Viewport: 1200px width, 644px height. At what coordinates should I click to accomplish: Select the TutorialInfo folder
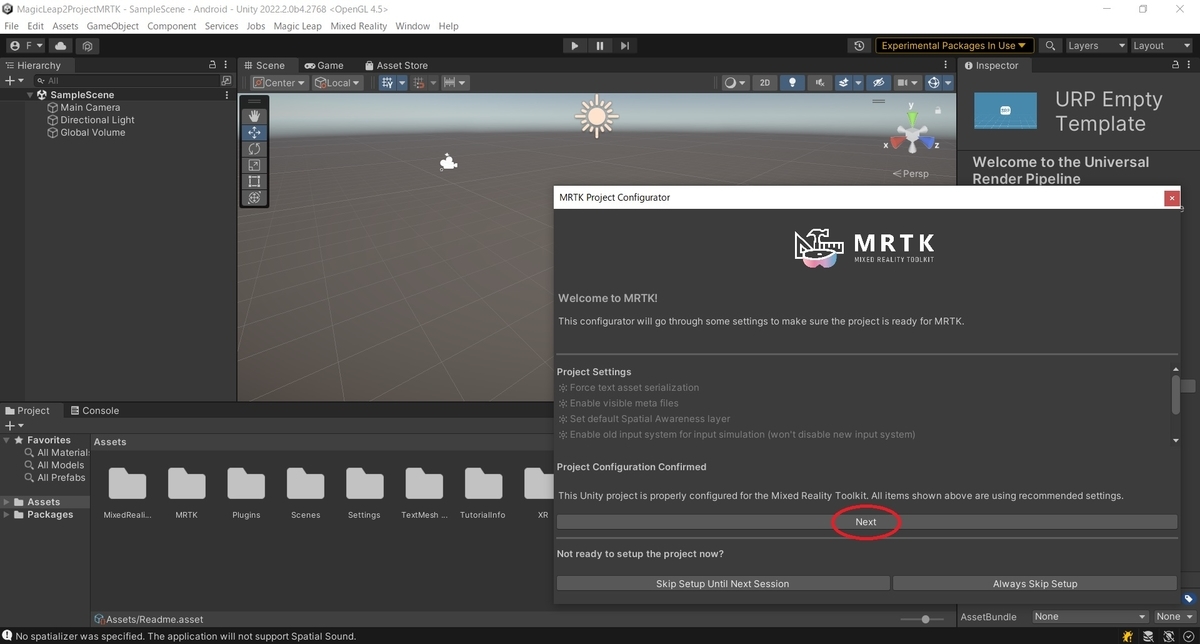point(482,493)
